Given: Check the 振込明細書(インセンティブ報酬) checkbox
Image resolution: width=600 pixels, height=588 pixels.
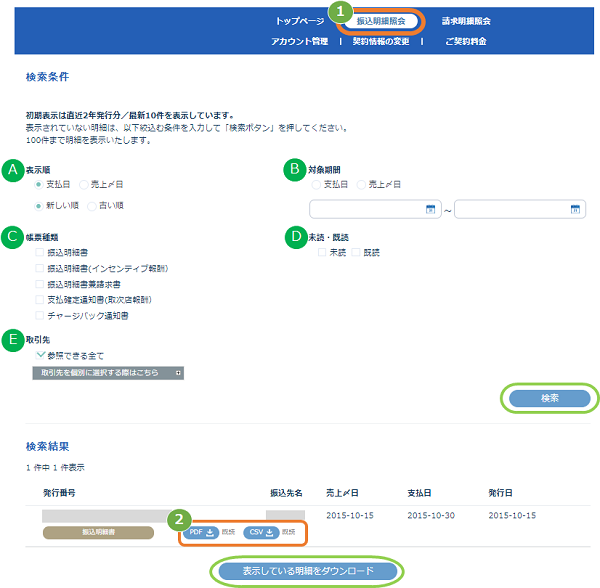Looking at the screenshot, I should click(x=40, y=269).
